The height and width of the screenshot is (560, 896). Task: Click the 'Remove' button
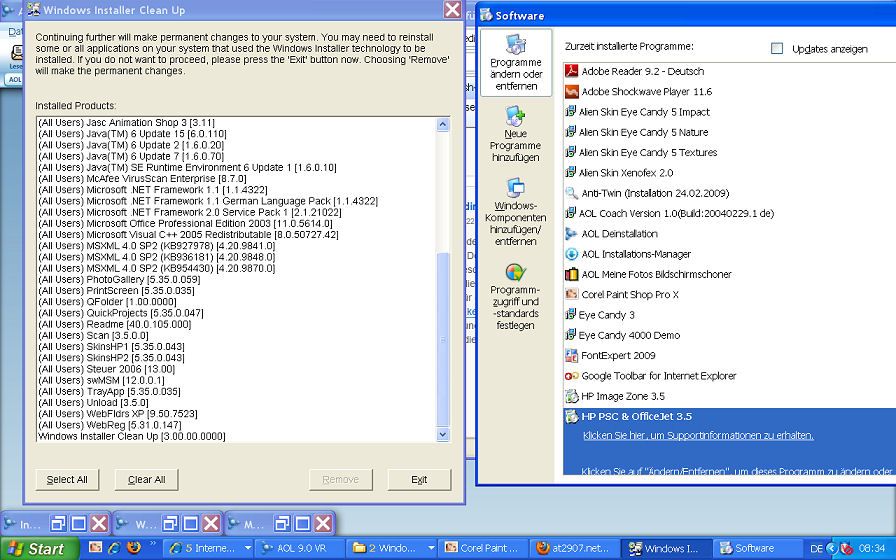pos(341,479)
